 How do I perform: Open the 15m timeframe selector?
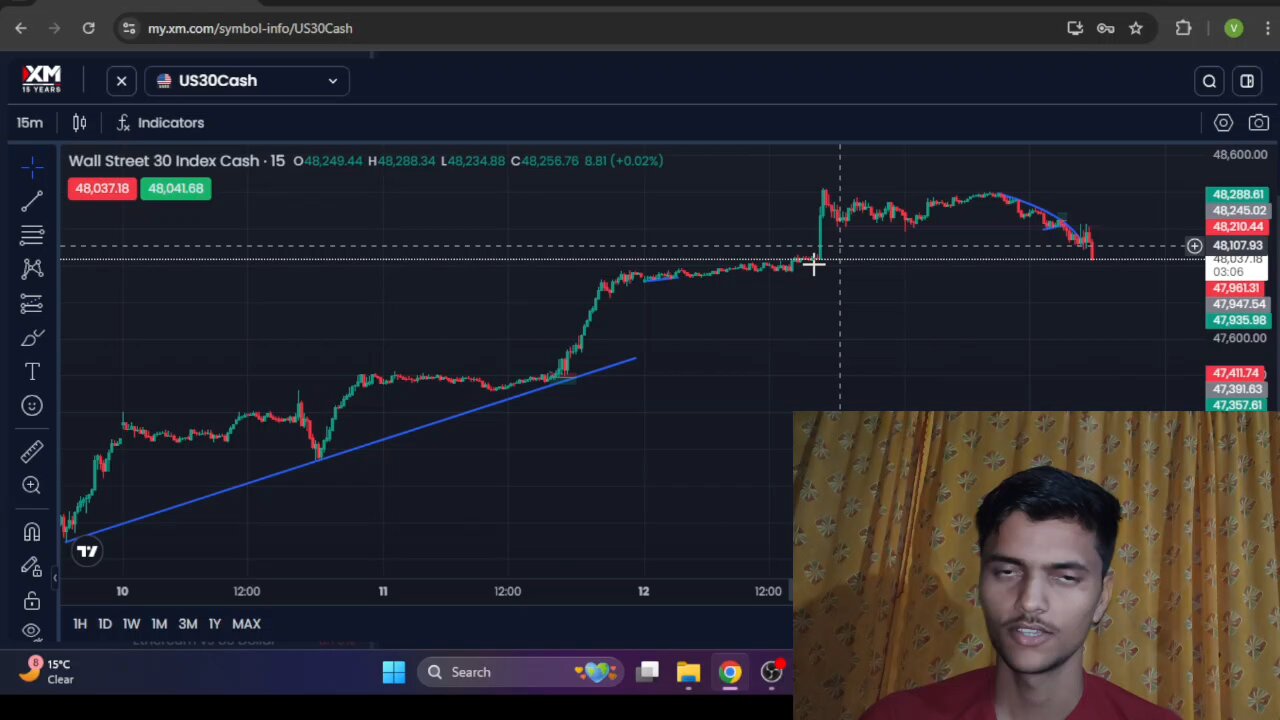click(x=30, y=122)
